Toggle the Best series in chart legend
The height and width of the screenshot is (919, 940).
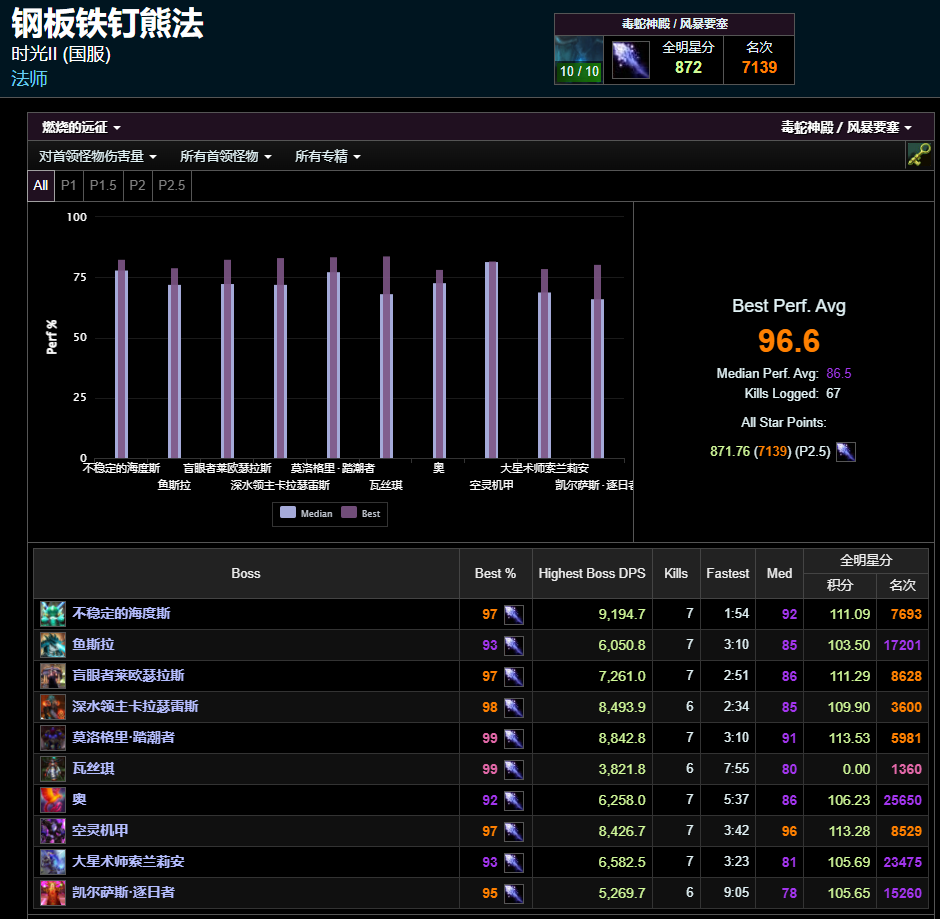[361, 513]
